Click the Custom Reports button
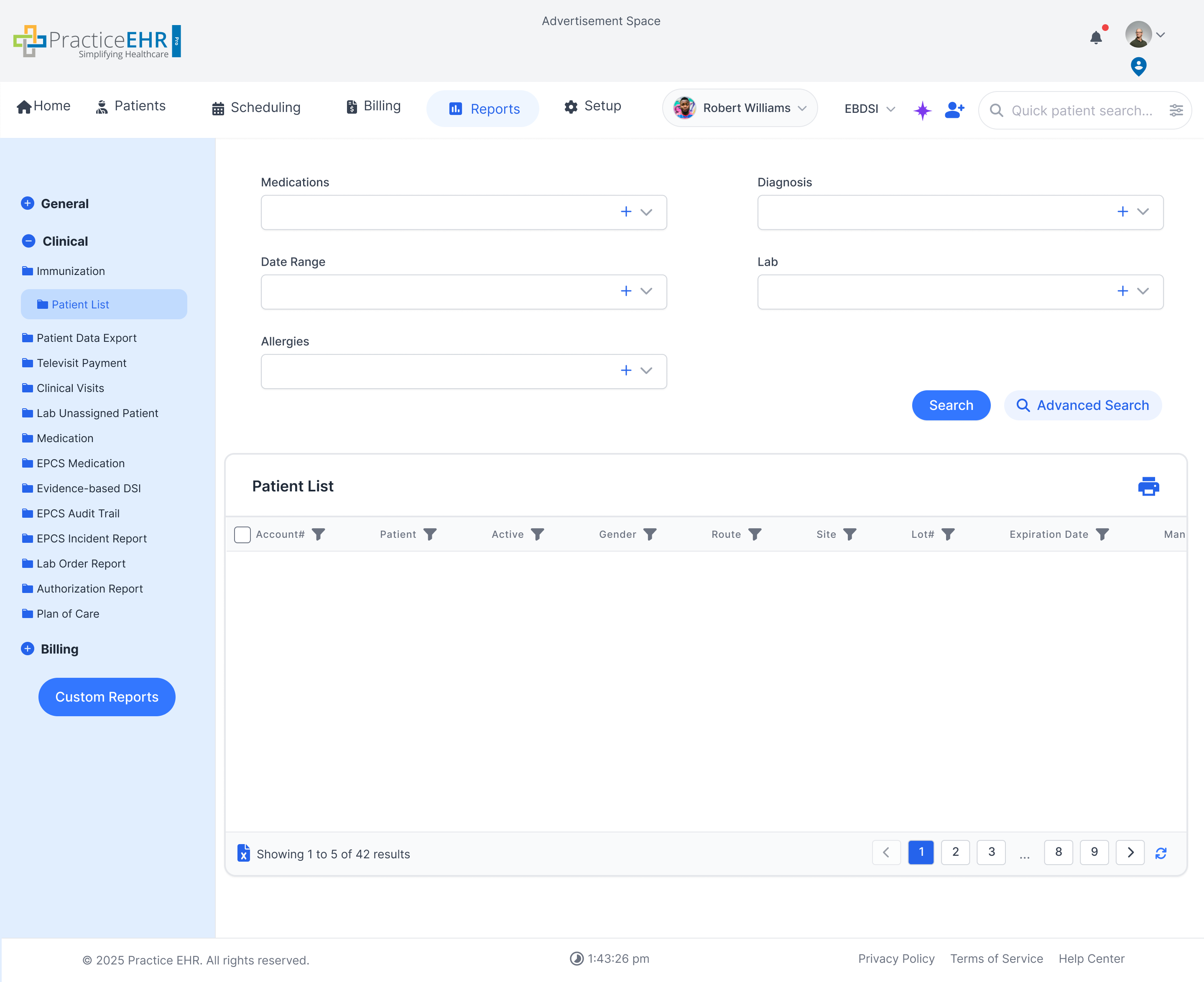The height and width of the screenshot is (982, 1204). pyautogui.click(x=107, y=697)
